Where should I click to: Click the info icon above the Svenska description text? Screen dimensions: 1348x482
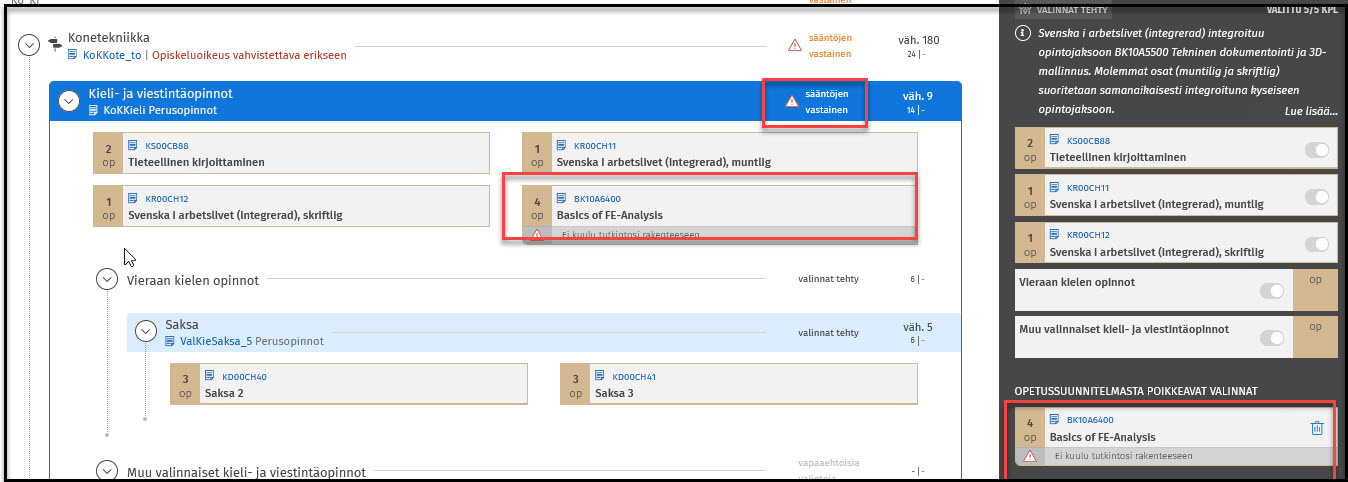(1022, 33)
